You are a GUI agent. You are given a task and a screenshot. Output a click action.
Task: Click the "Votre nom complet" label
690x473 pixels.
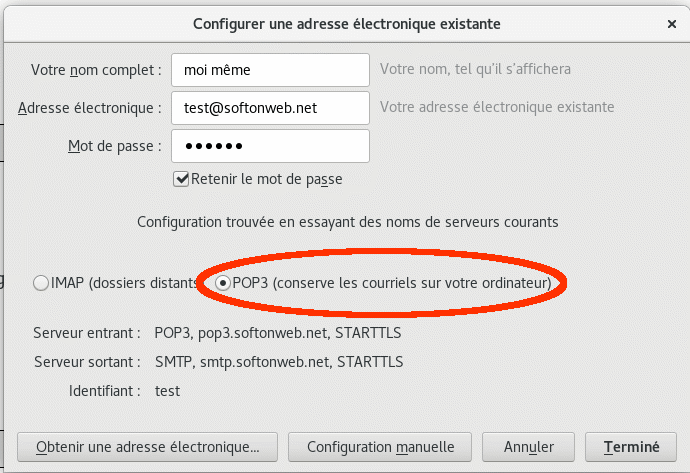pos(96,70)
